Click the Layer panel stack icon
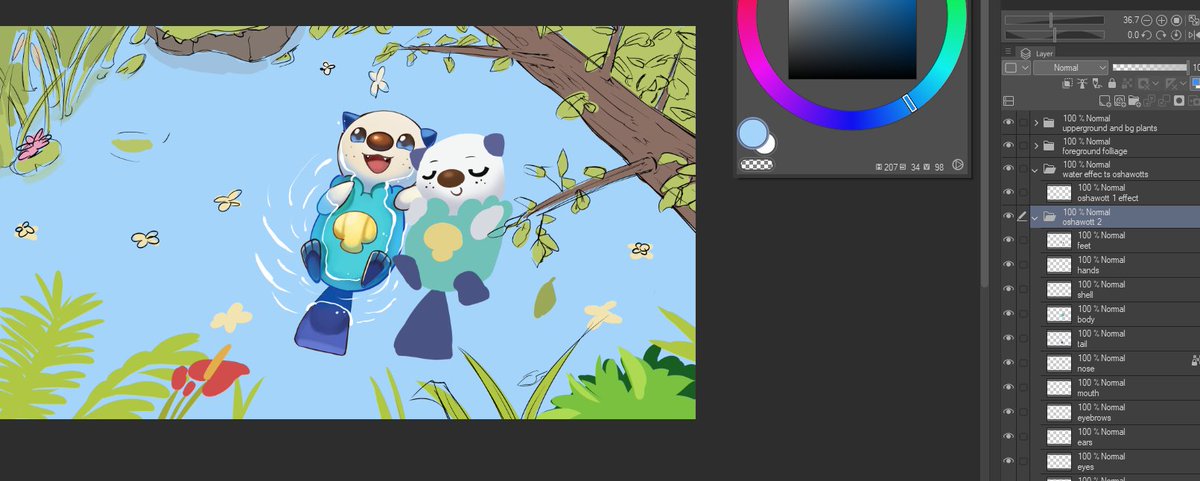The image size is (1200, 481). pyautogui.click(x=1026, y=54)
